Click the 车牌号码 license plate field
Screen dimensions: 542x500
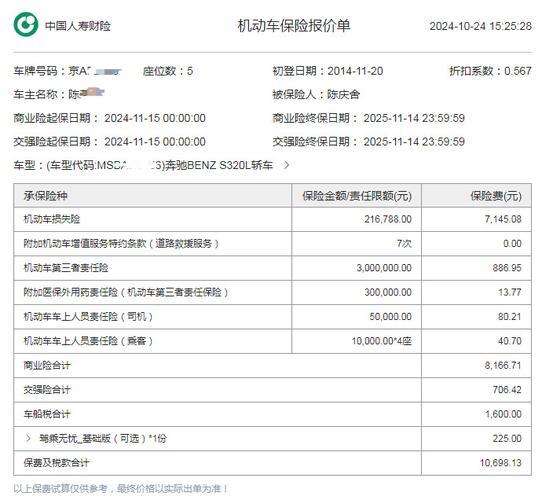point(68,71)
